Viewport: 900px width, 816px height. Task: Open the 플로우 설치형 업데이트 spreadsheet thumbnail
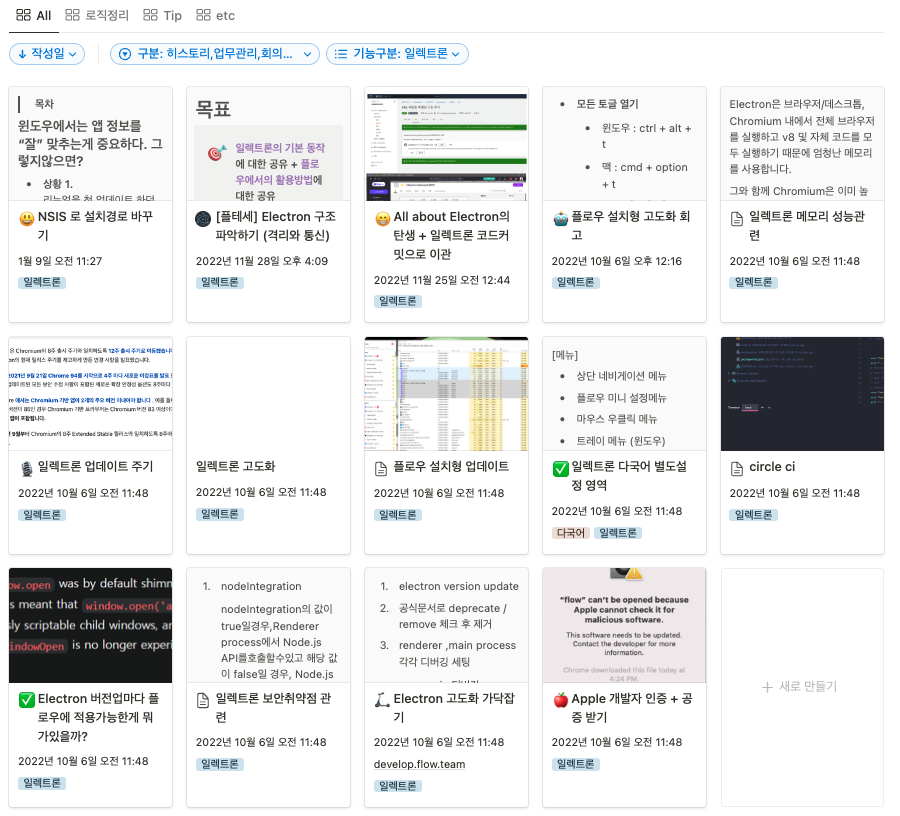[447, 394]
